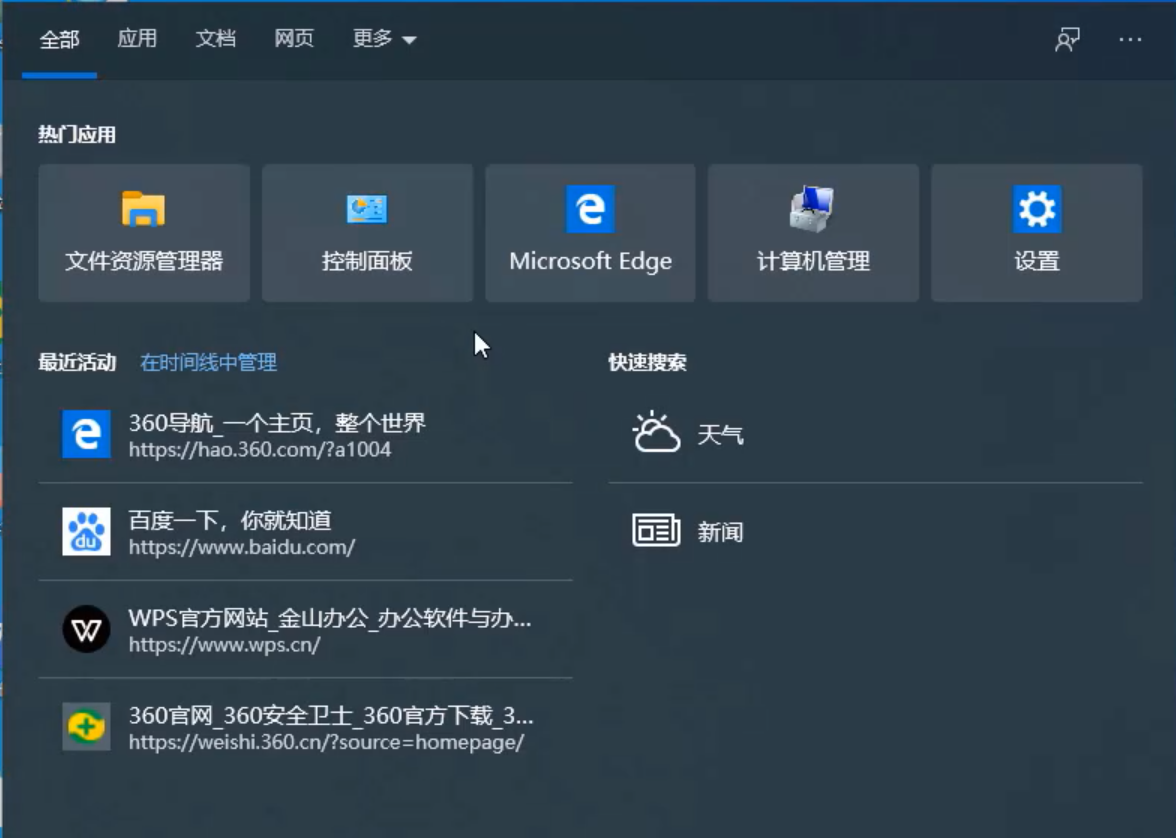Open the File Explorer (文件资源管理器) tile

(x=144, y=233)
